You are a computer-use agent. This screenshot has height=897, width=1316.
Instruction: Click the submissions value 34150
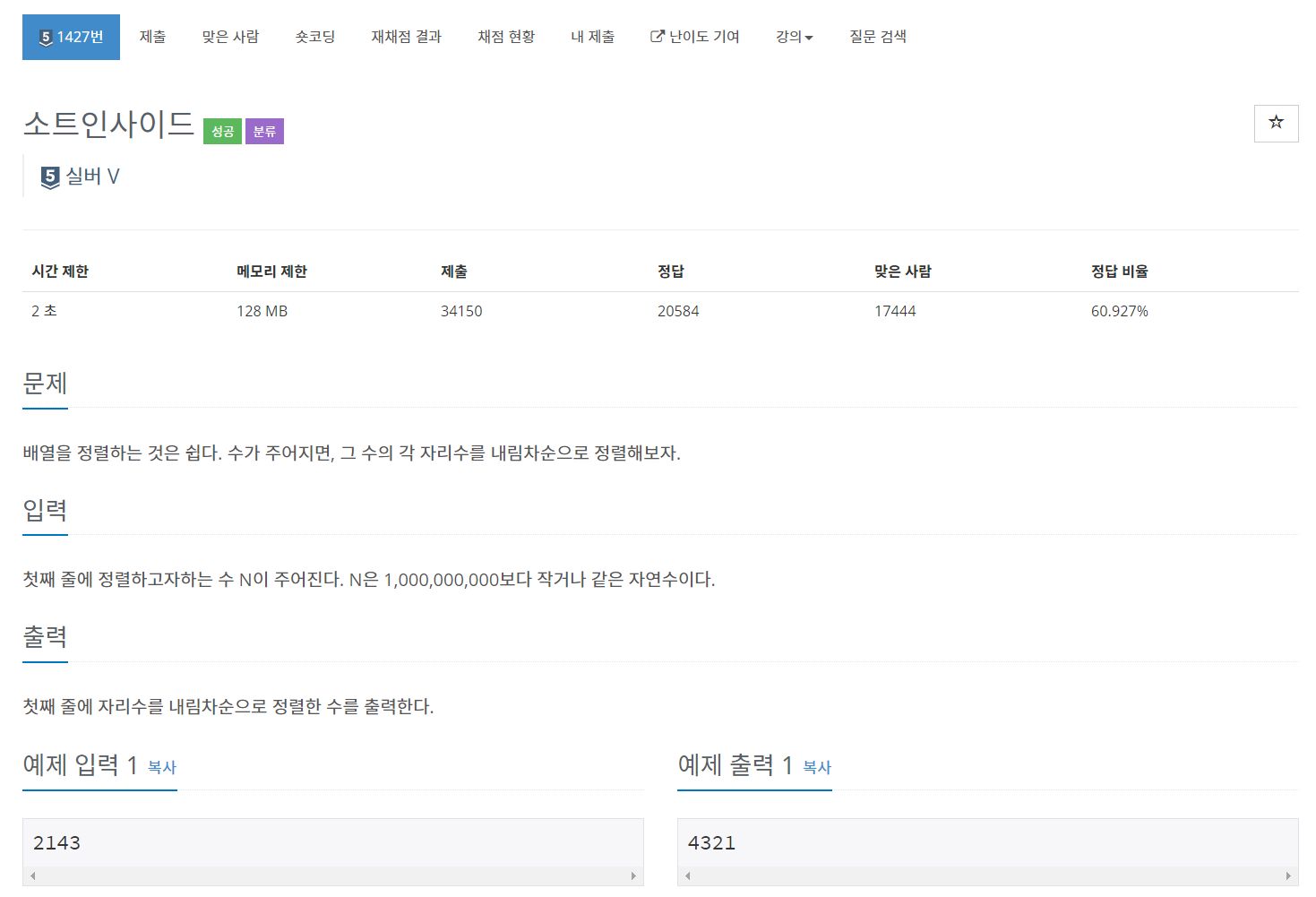(x=461, y=311)
